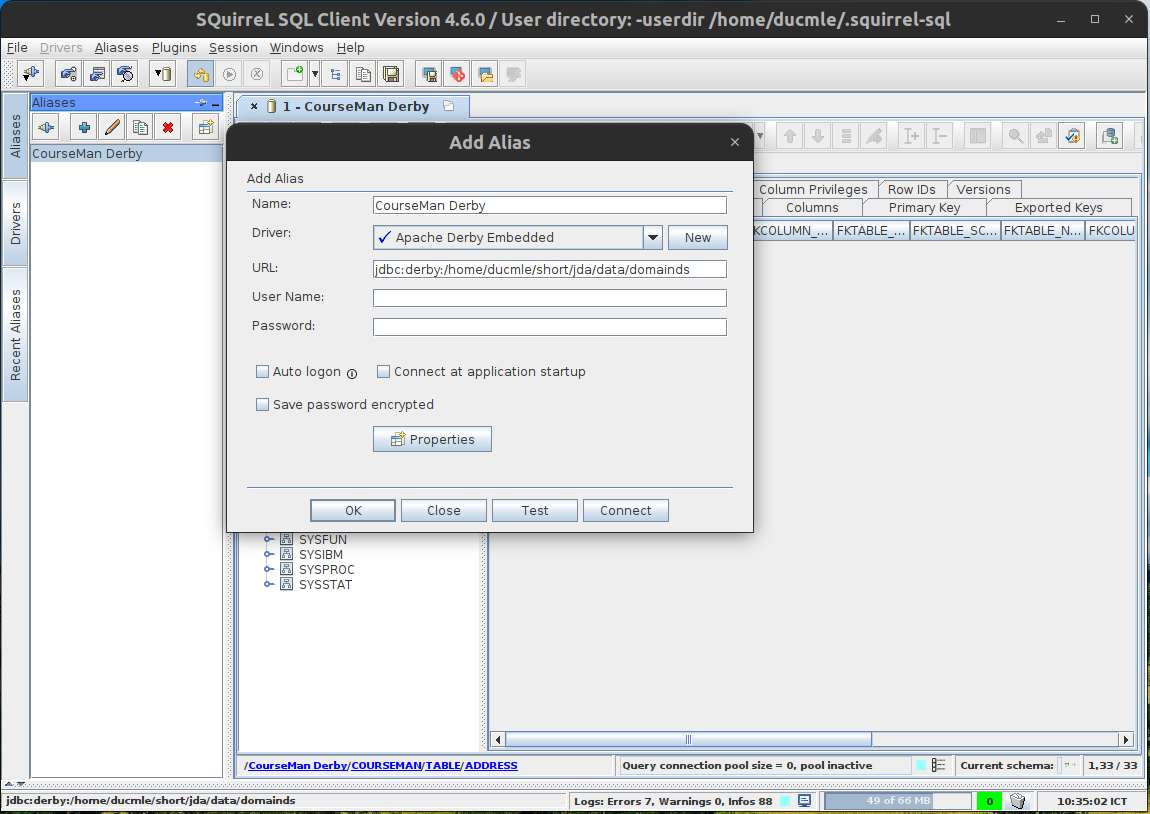1150x814 pixels.
Task: Click the New driver button
Action: point(697,238)
